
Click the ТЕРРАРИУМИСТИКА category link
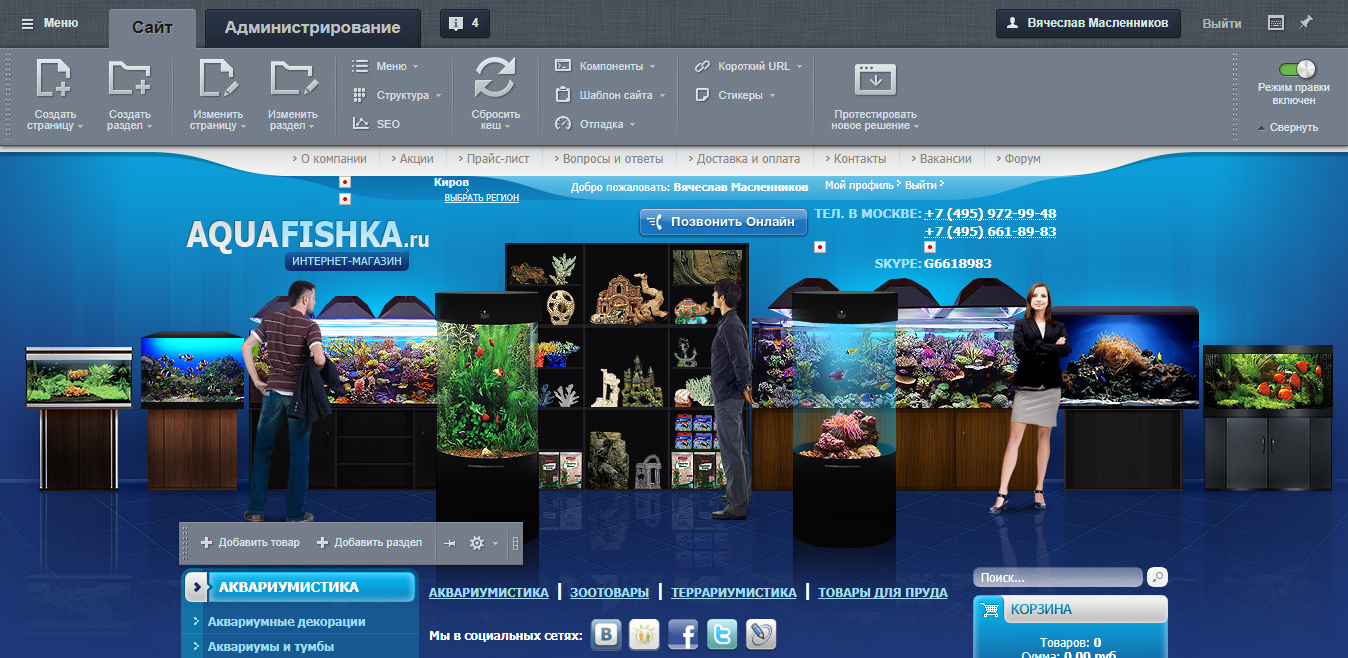(734, 592)
